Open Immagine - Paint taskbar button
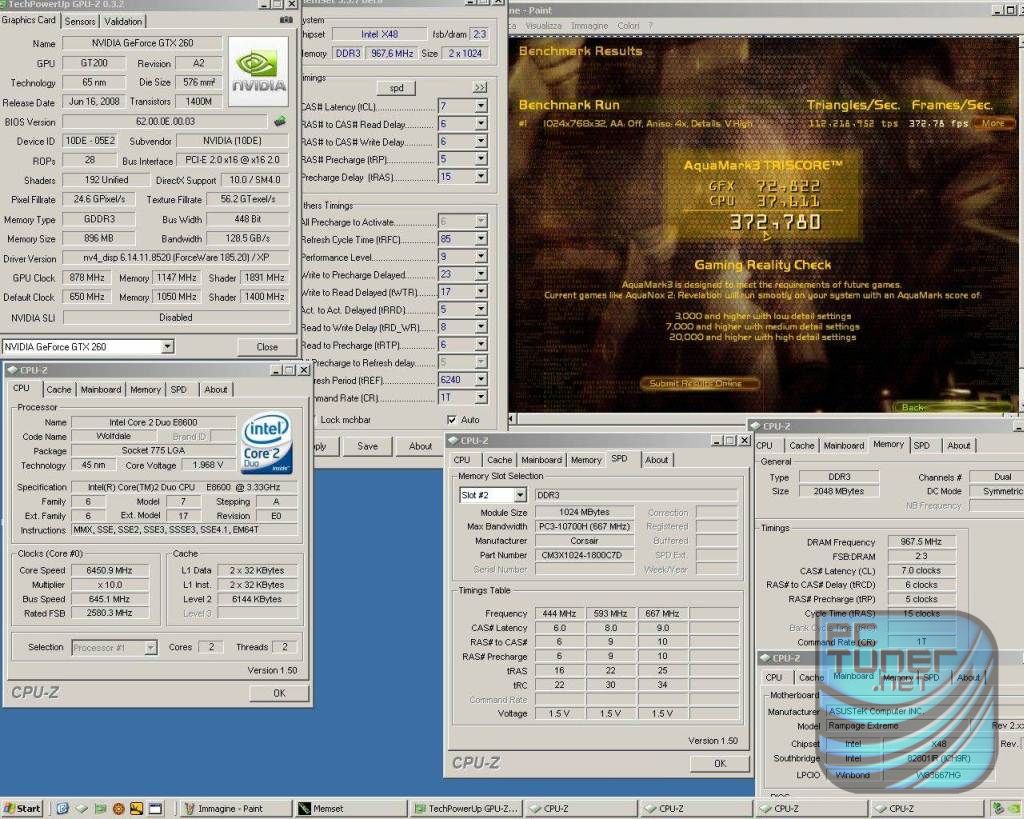Viewport: 1024px width, 819px height. (234, 809)
